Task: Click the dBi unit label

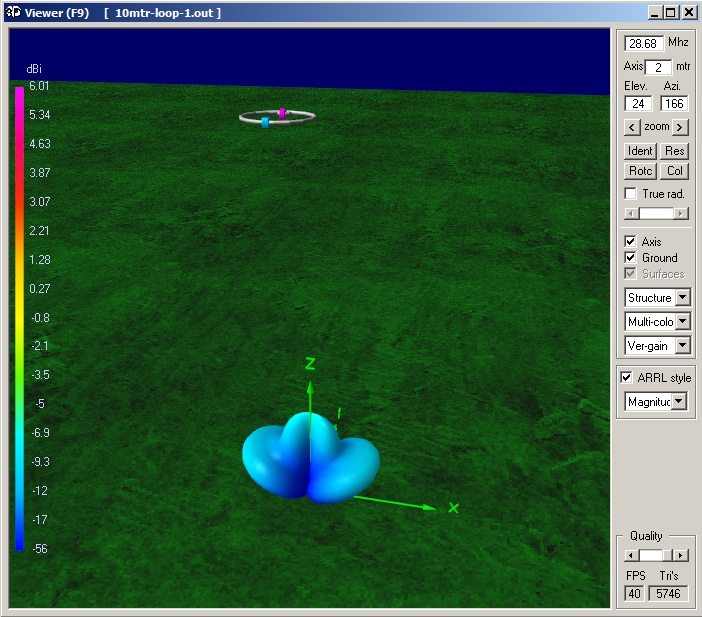Action: click(34, 69)
